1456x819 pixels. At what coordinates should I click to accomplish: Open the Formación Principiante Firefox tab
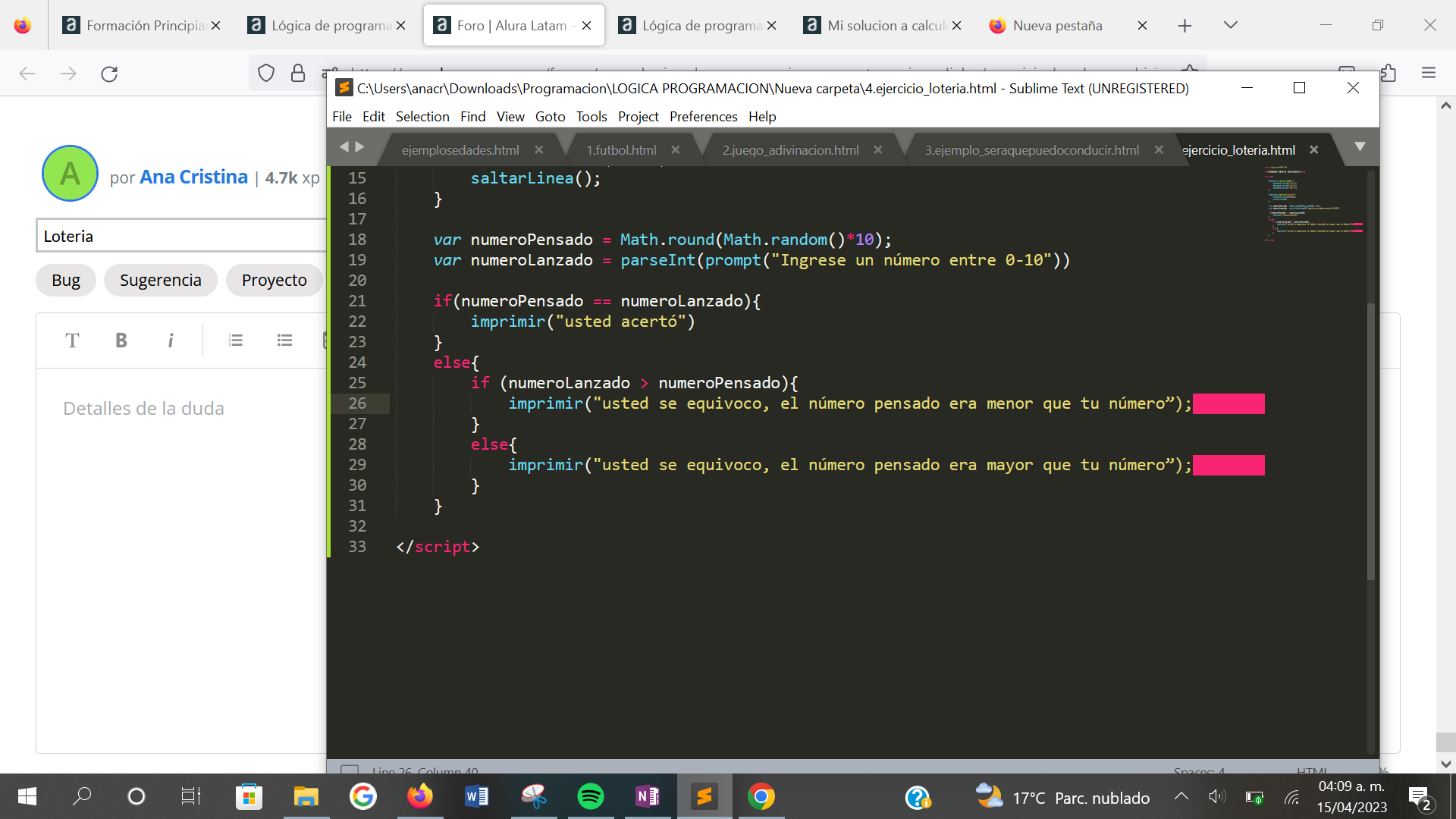click(x=141, y=25)
